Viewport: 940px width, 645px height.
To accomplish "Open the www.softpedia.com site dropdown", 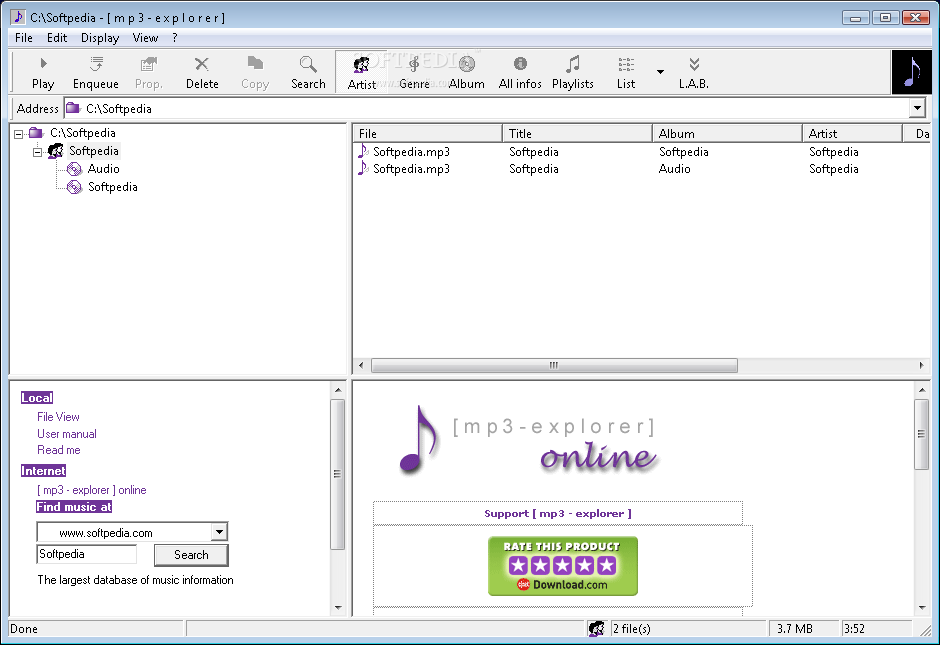I will click(219, 532).
